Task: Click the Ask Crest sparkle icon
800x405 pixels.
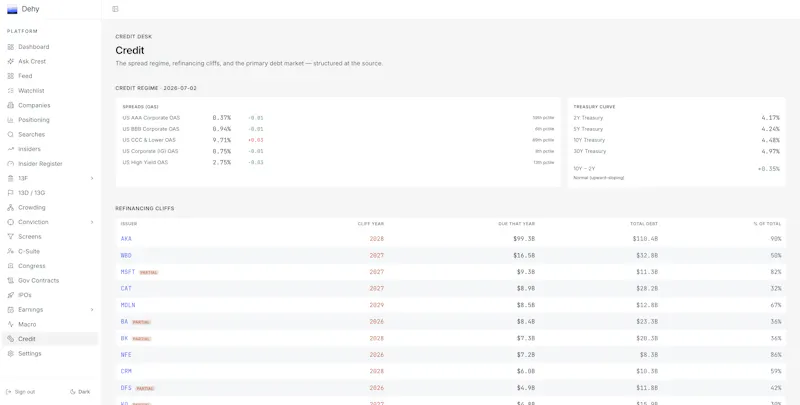Action: coord(10,61)
